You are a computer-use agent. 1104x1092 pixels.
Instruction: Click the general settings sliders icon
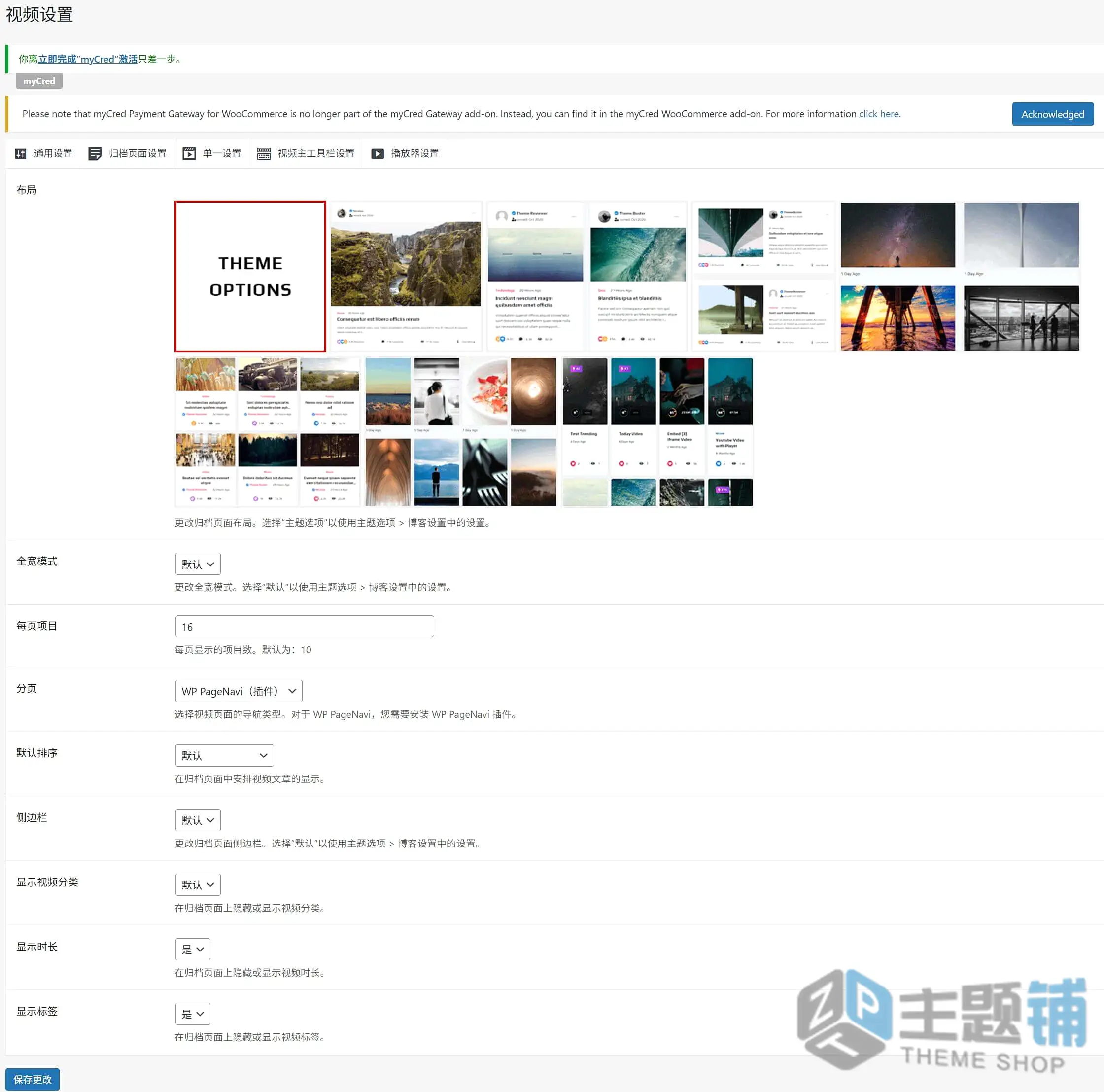pyautogui.click(x=21, y=153)
